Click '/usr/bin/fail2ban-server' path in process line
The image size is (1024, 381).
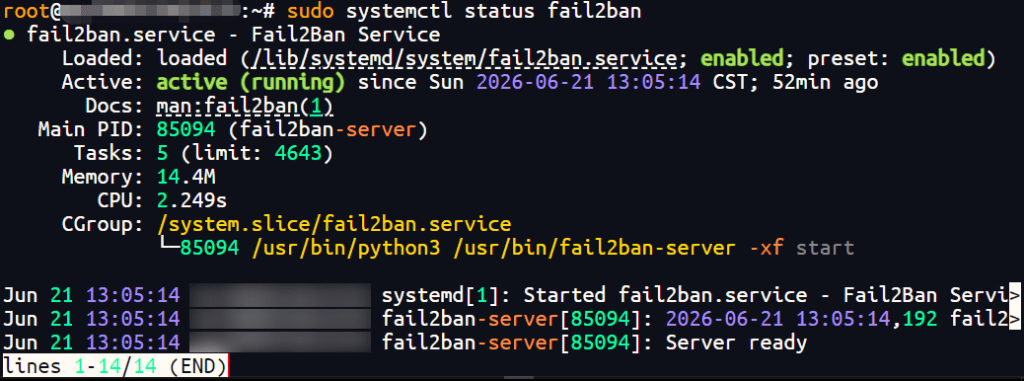pos(595,248)
